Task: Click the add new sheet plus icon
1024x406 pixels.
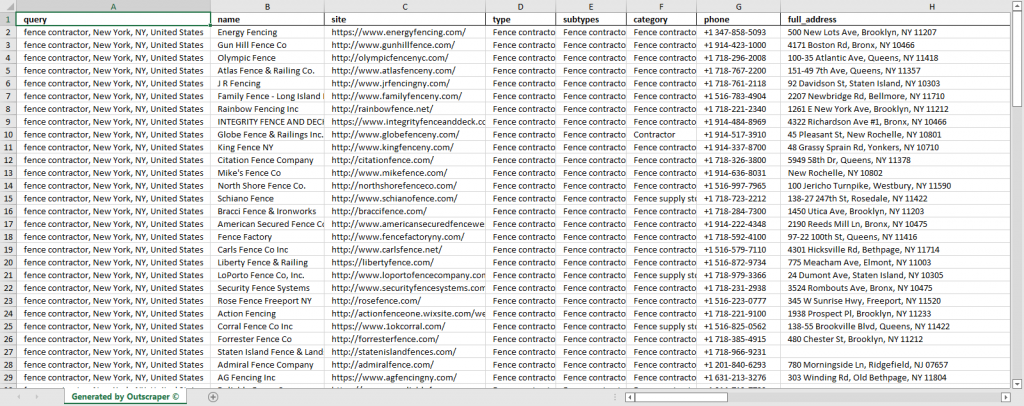Action: pos(213,397)
